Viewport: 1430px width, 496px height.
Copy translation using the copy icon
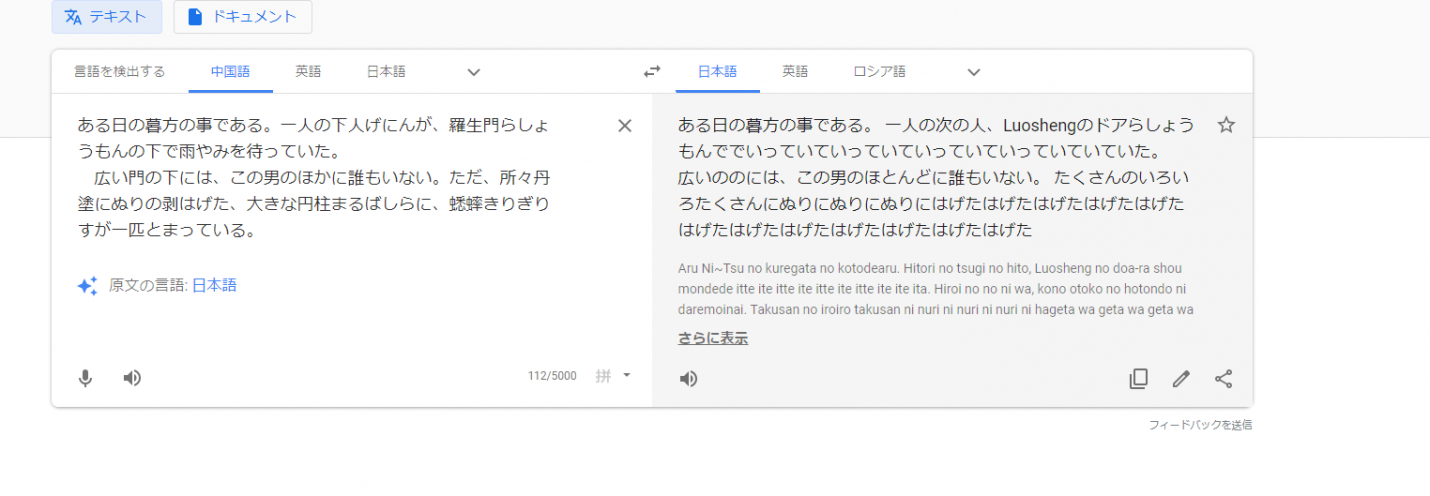point(1138,379)
